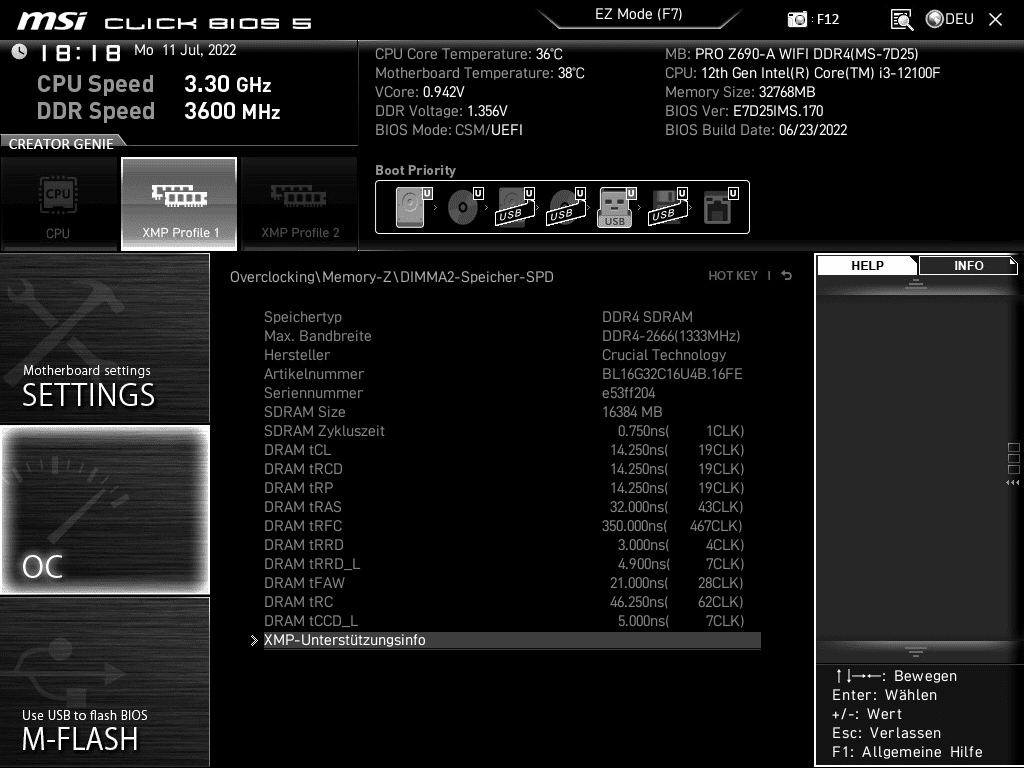The image size is (1024, 768).
Task: Click the DDR Speed 3600 MHz readout
Action: click(x=159, y=111)
